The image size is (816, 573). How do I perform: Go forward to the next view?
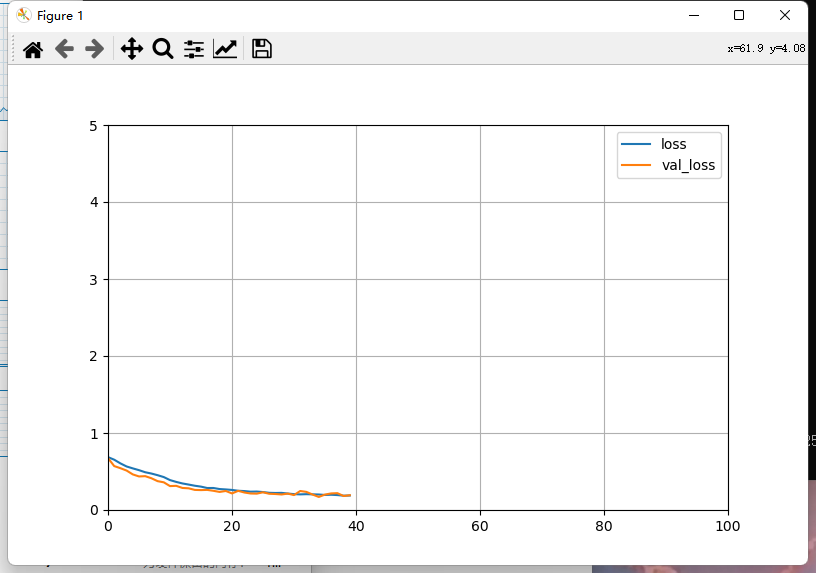[x=94, y=49]
